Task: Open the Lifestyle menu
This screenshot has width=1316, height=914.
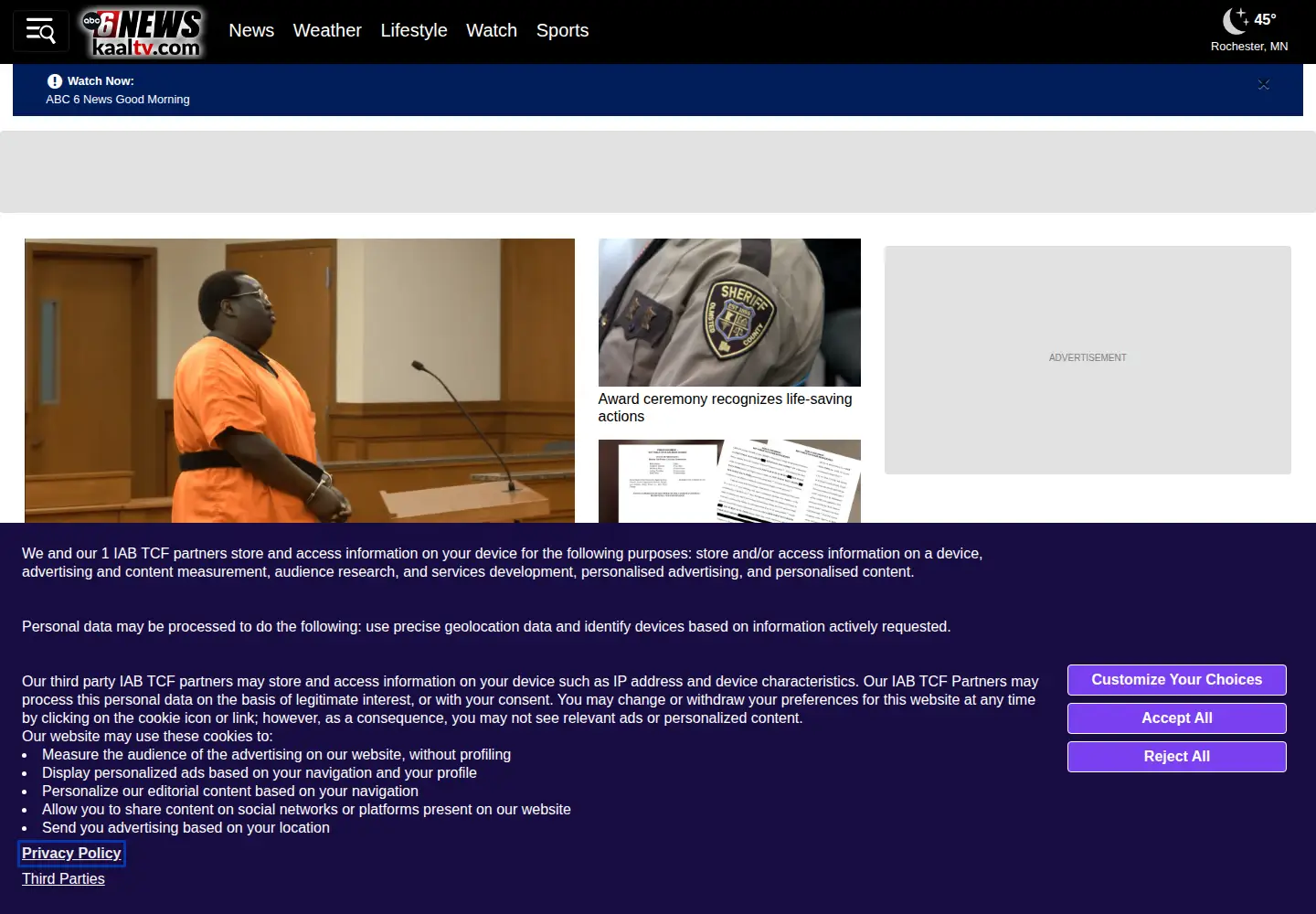Action: pos(414,30)
